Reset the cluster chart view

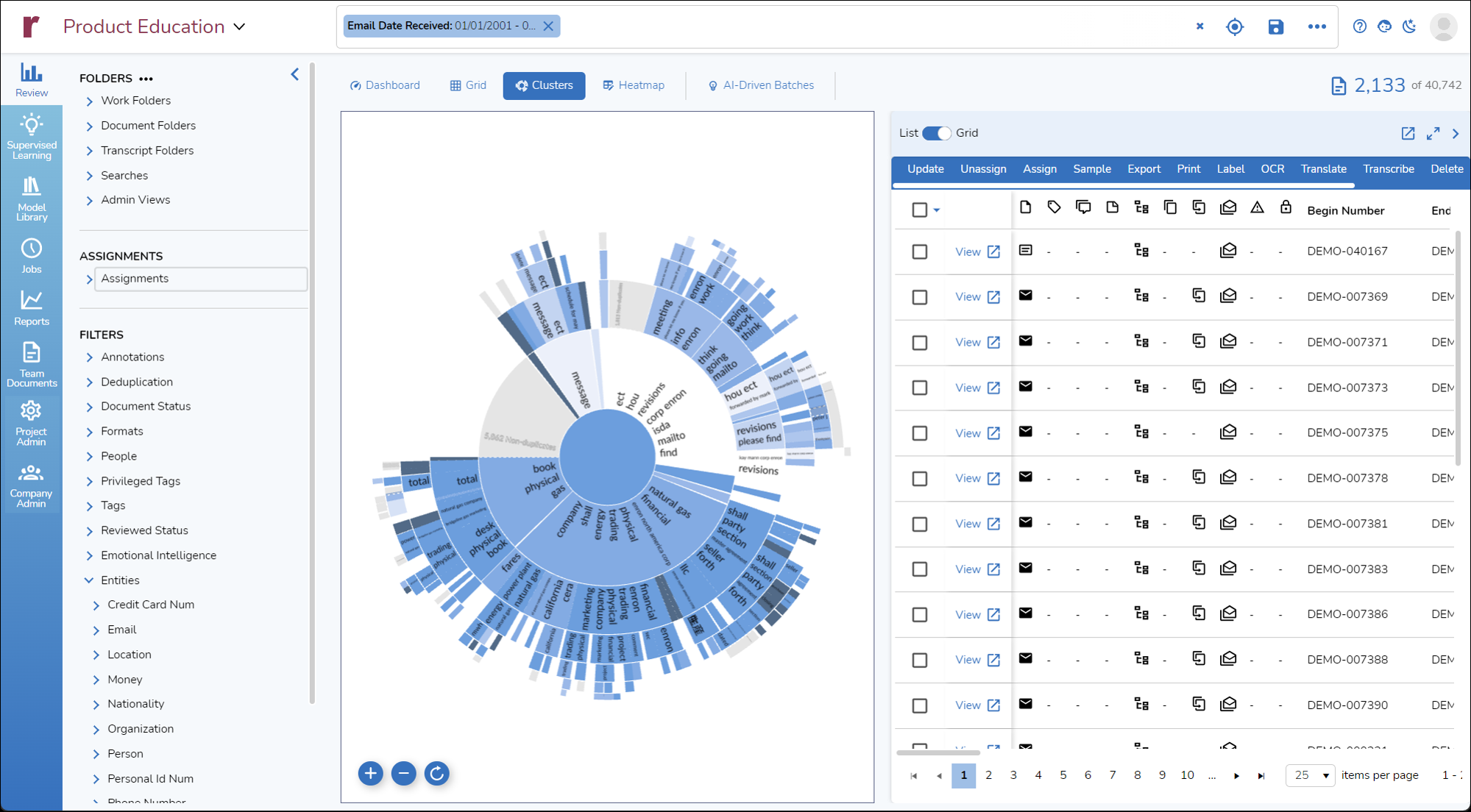tap(436, 773)
